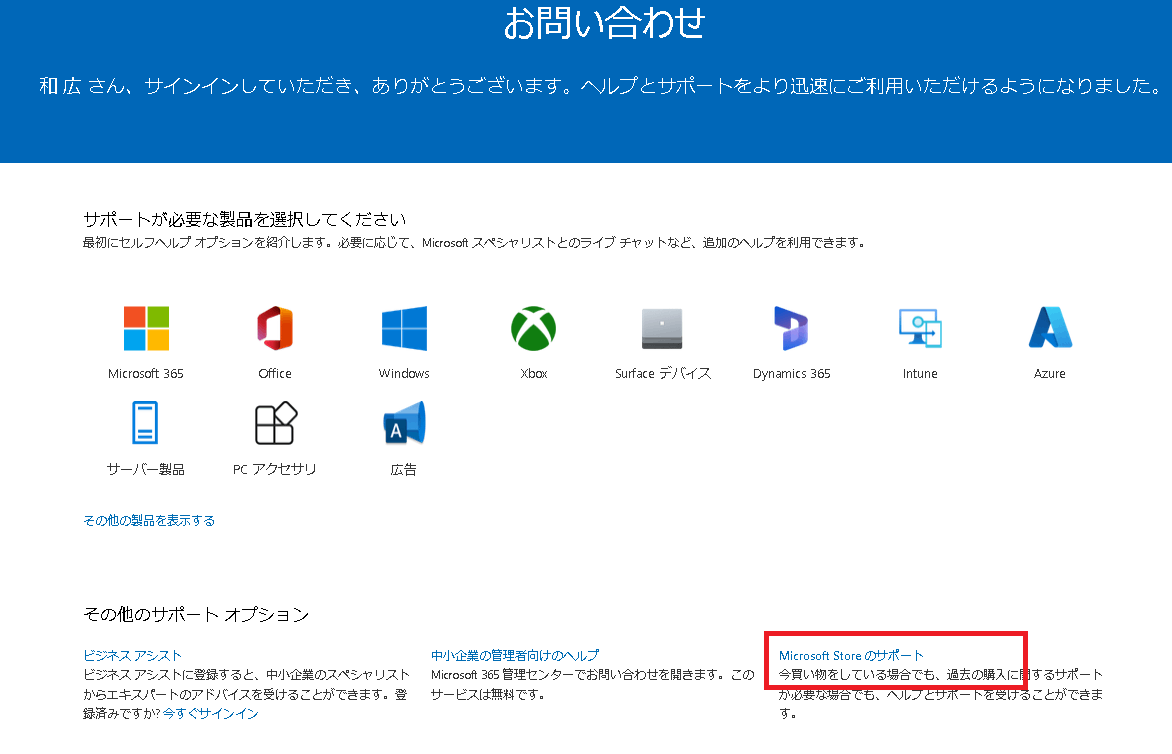Click the PC アクセサリ label text
1172x754 pixels.
click(275, 469)
